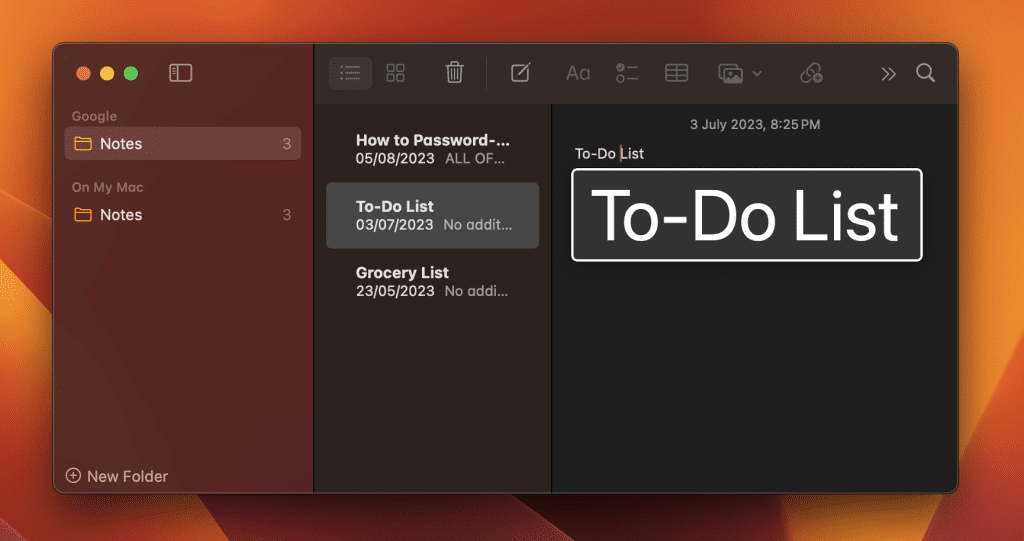Image resolution: width=1024 pixels, height=541 pixels.
Task: Expand the media dropdown arrow
Action: pos(757,73)
